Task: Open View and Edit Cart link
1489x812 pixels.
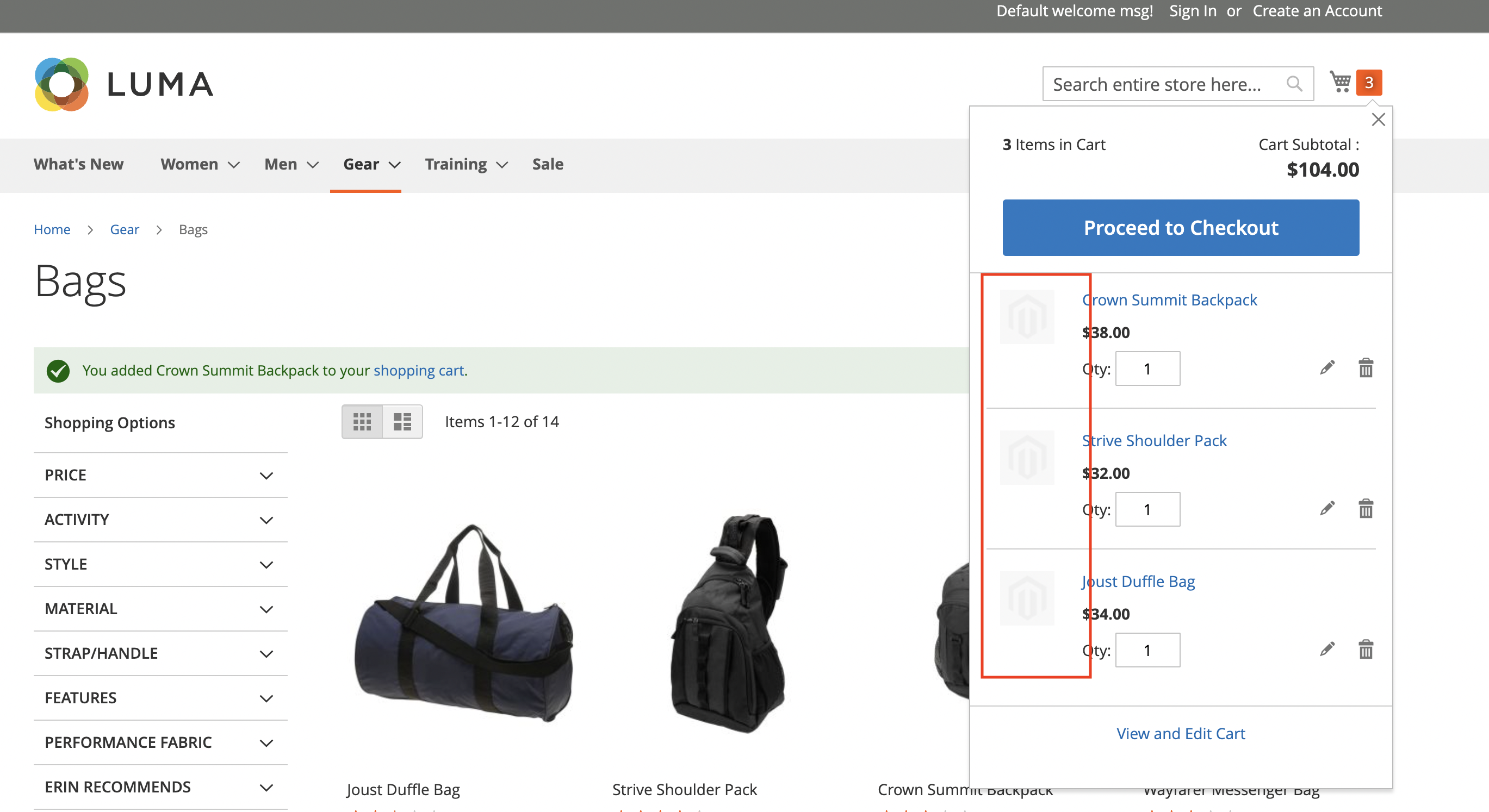Action: click(x=1180, y=733)
